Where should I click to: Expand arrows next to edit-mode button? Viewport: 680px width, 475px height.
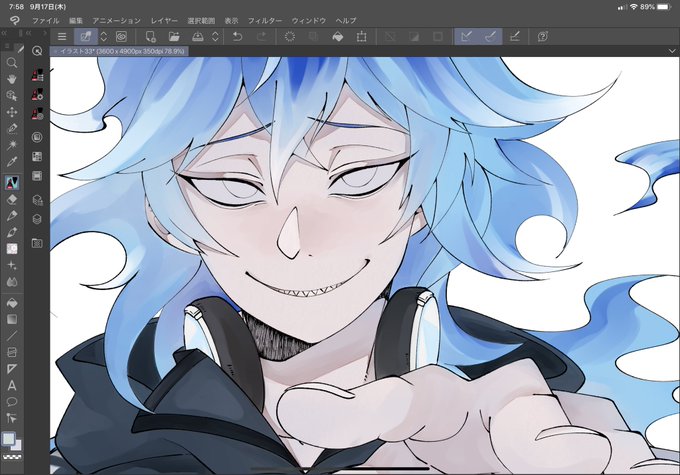pos(104,37)
